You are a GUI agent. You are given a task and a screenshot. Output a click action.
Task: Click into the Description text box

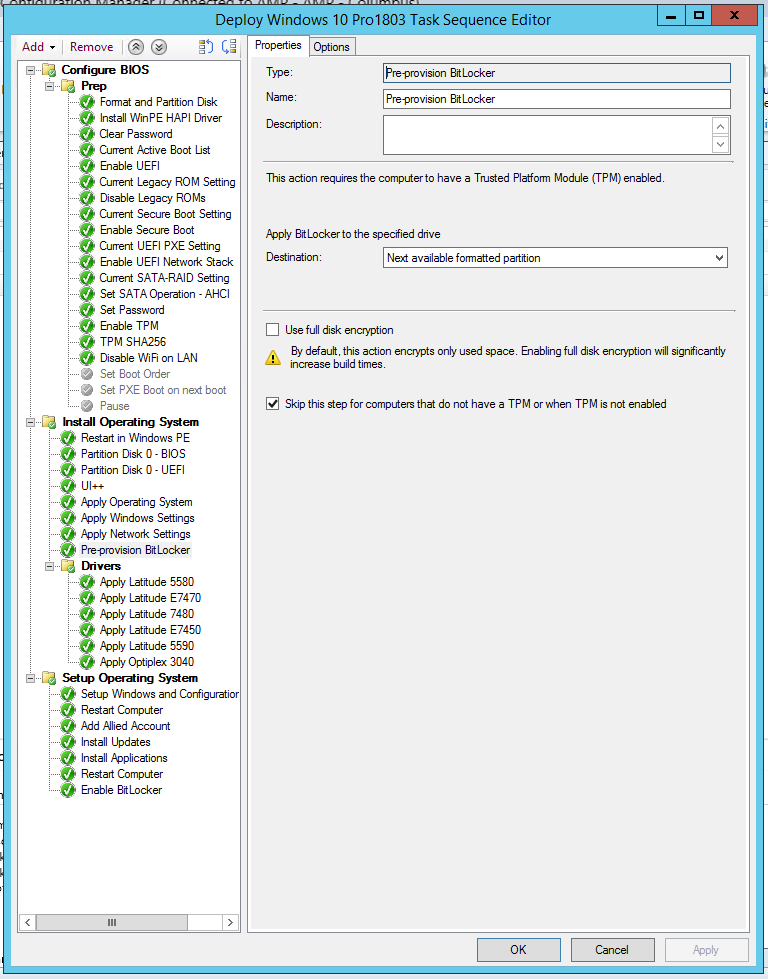548,135
